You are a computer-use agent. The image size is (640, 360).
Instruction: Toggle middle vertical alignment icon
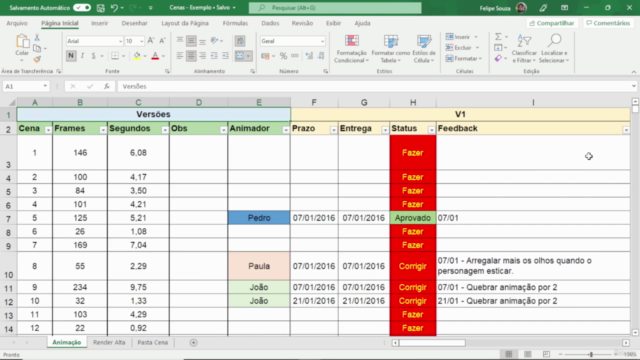coord(191,41)
